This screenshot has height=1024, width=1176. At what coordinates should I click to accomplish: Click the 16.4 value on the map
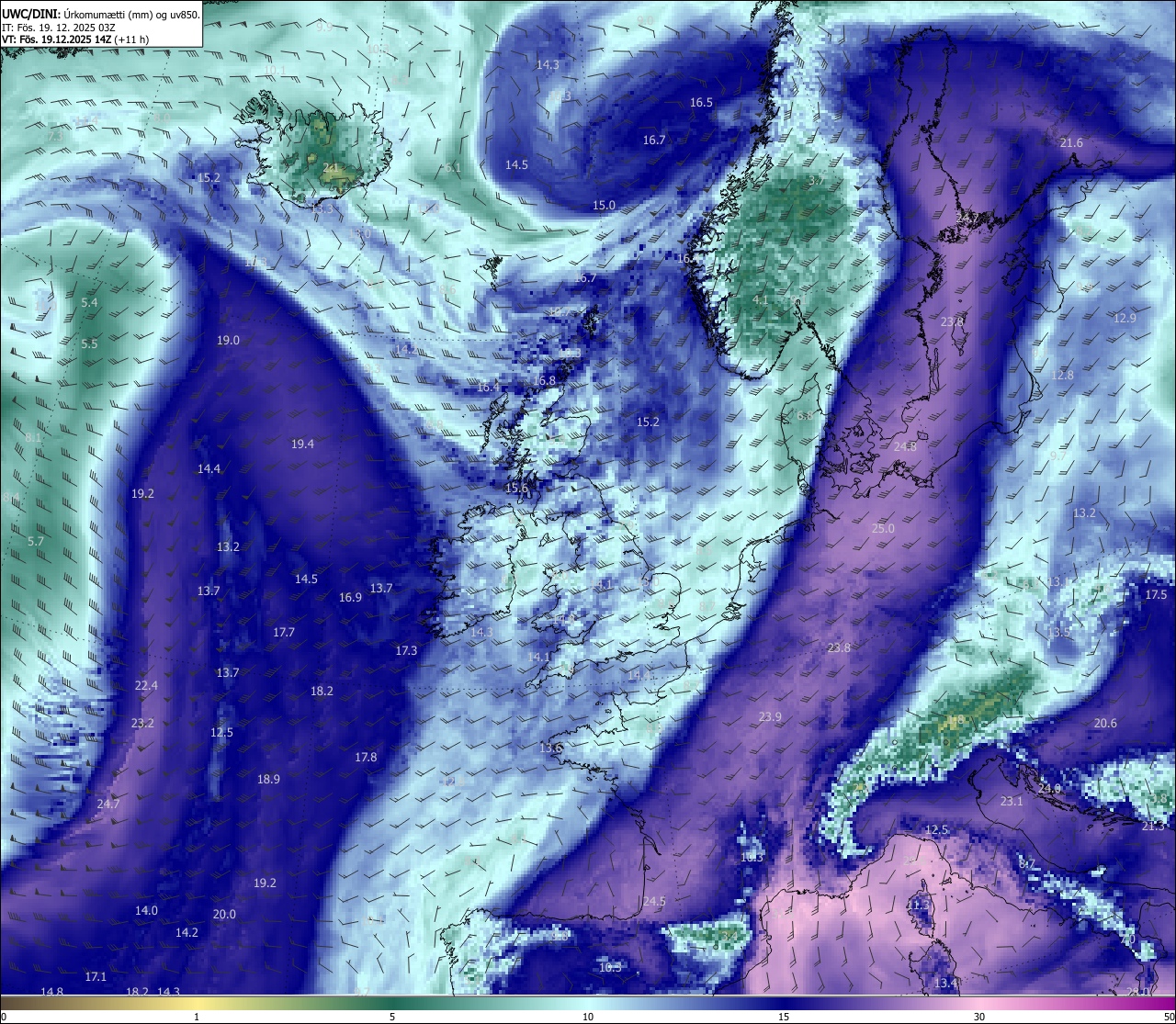point(488,388)
